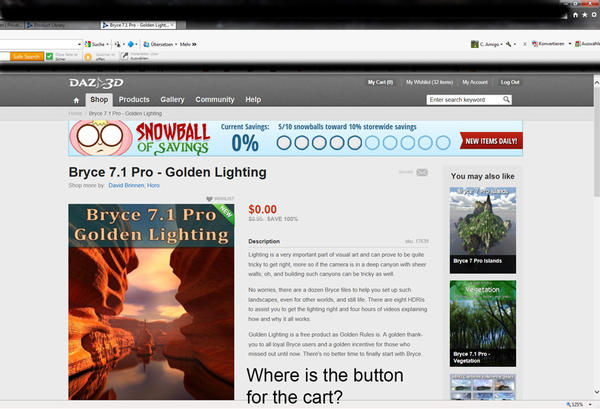Open browser tools gear icon
Viewport: 600px width, 409px height.
[594, 15]
